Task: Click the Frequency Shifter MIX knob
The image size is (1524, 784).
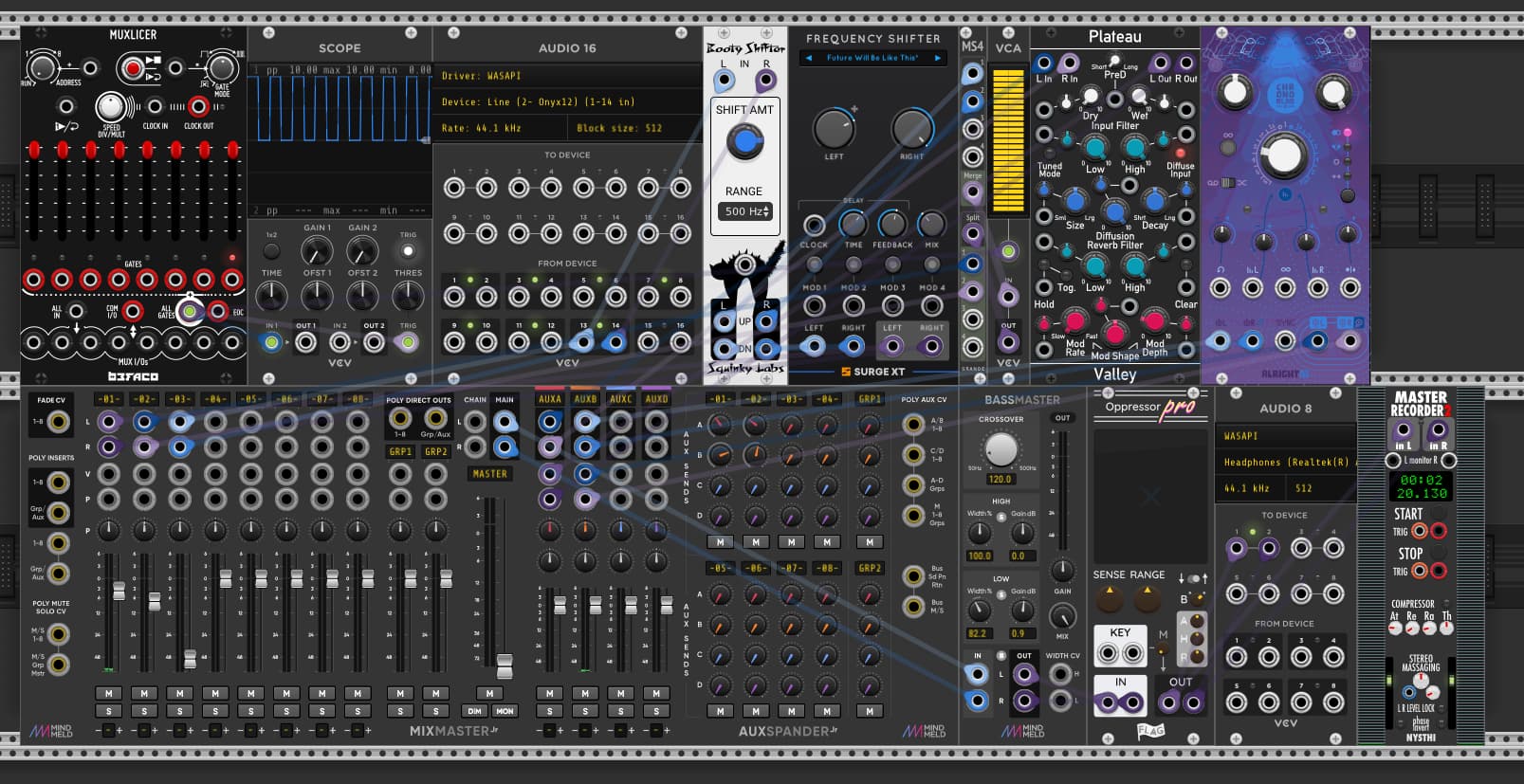Action: point(931,224)
